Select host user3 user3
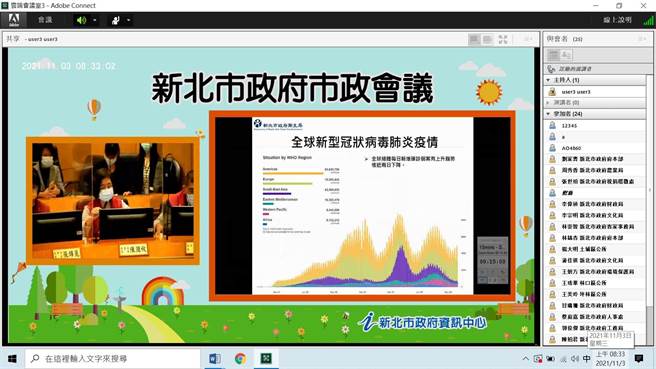Viewport: 656px width, 369px height. click(594, 92)
